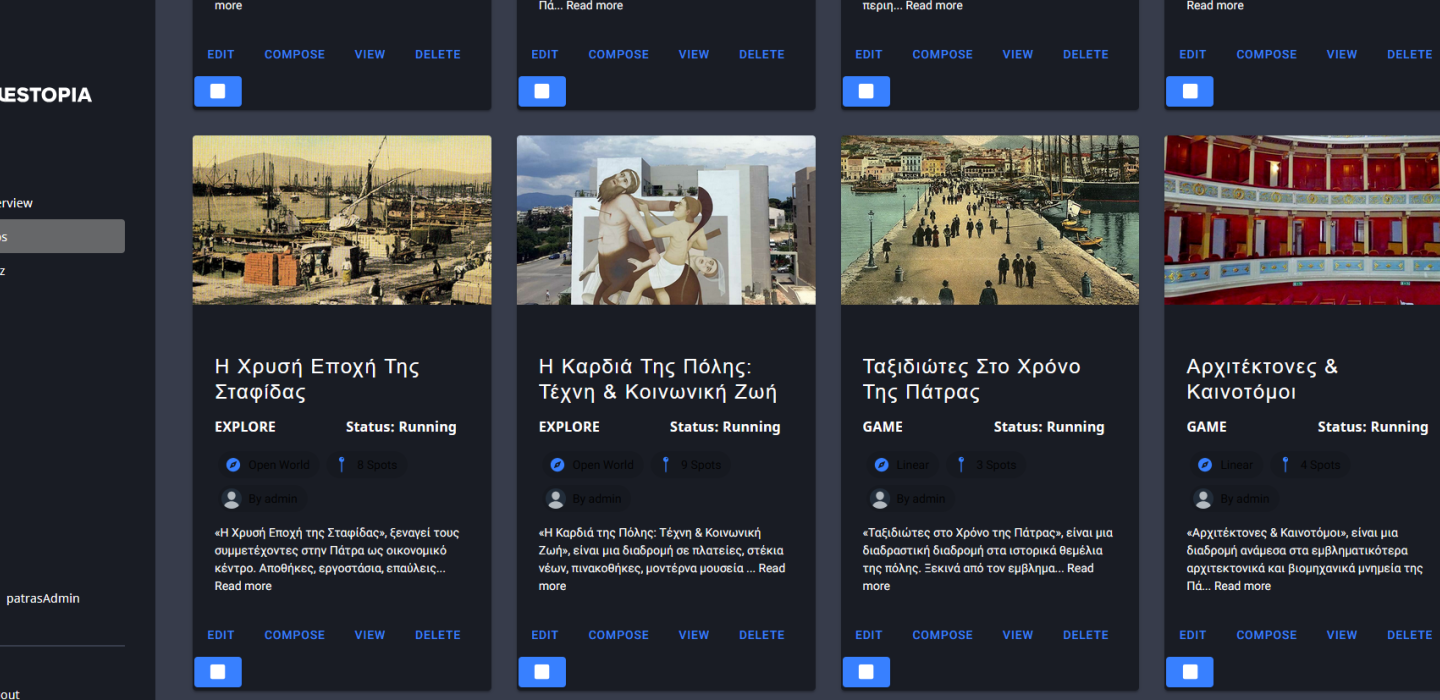Expand Read more on Η Χρυσή Εποχή Της Σταφίδας
1440x700 pixels.
click(x=243, y=586)
